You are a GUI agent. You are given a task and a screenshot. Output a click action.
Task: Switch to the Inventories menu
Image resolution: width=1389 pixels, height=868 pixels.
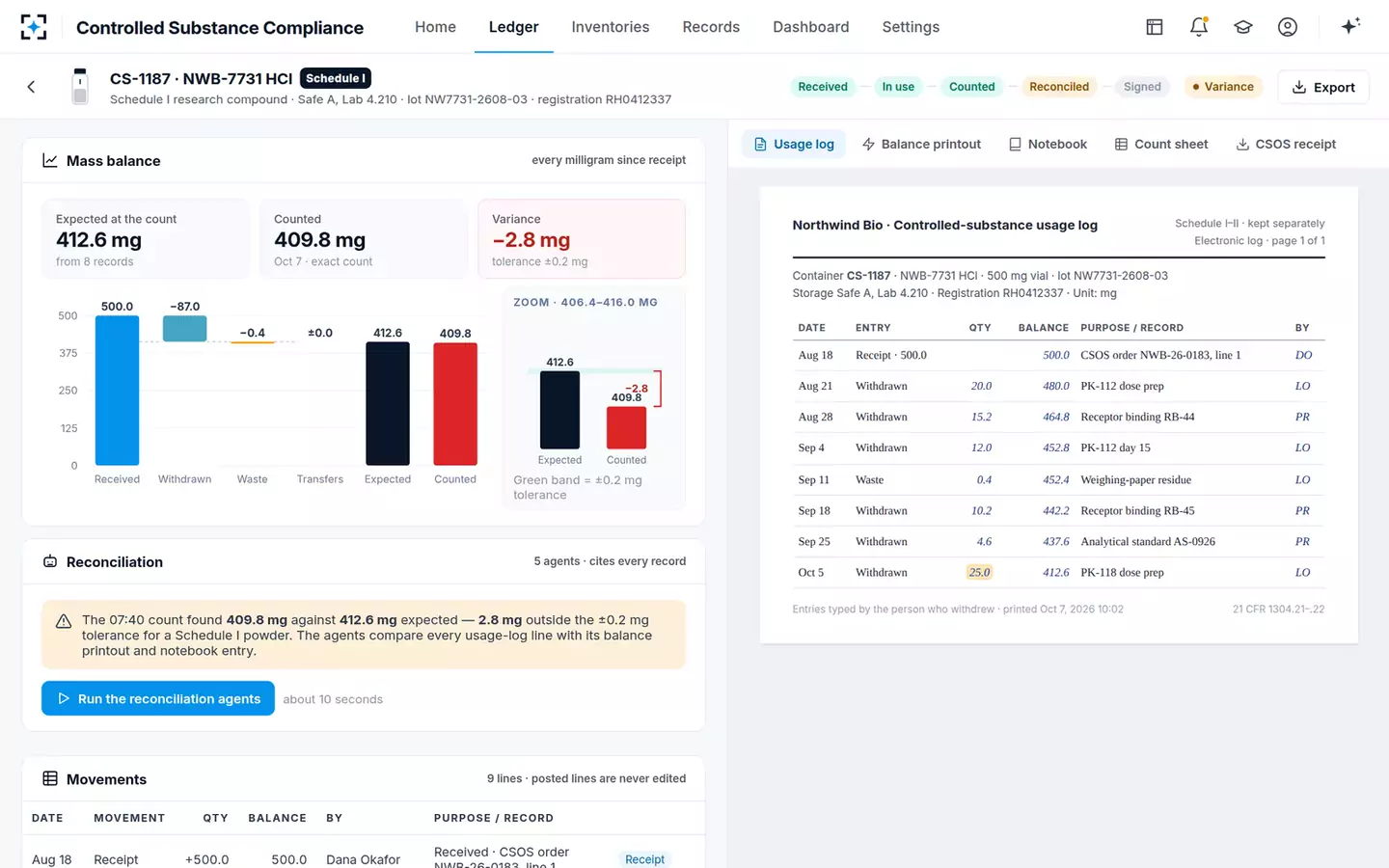pyautogui.click(x=611, y=27)
